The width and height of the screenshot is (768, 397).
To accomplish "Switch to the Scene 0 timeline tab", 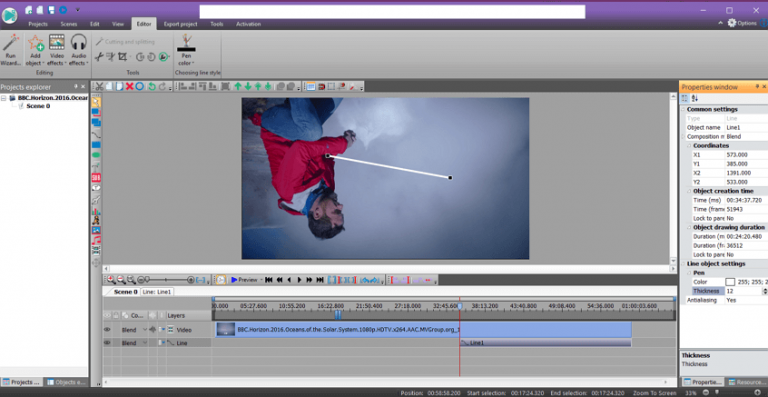I will coord(125,292).
